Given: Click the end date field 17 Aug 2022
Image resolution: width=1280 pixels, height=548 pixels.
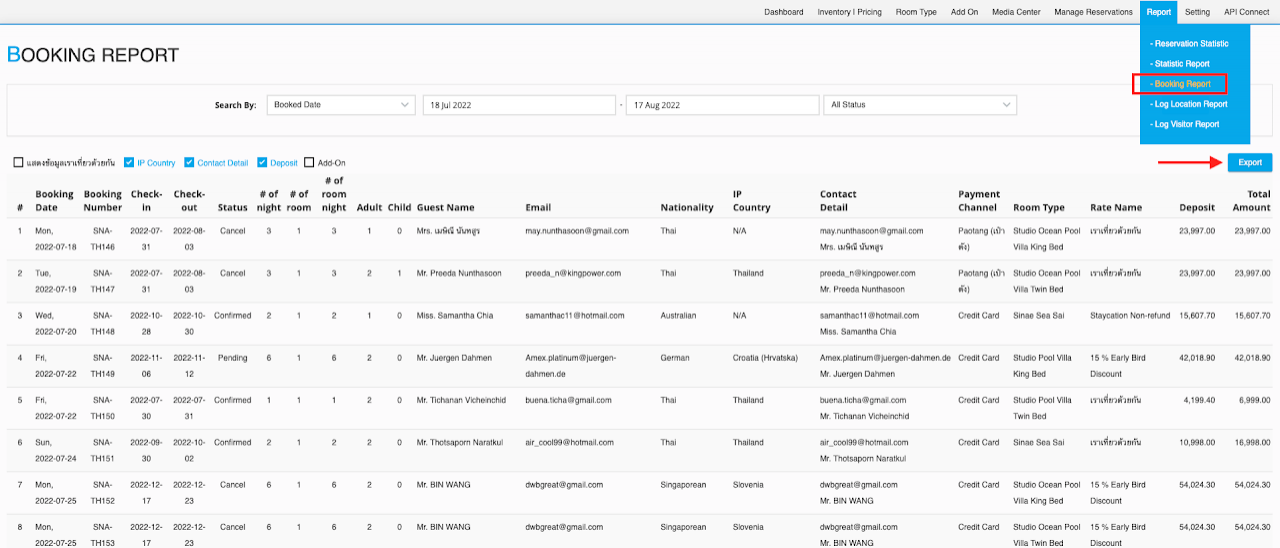Looking at the screenshot, I should pos(720,105).
